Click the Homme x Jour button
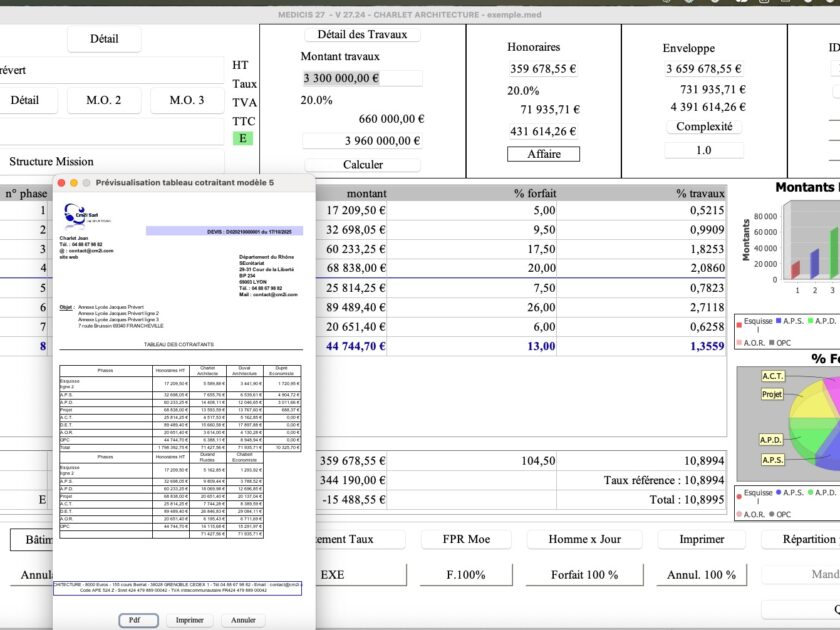 [x=584, y=539]
